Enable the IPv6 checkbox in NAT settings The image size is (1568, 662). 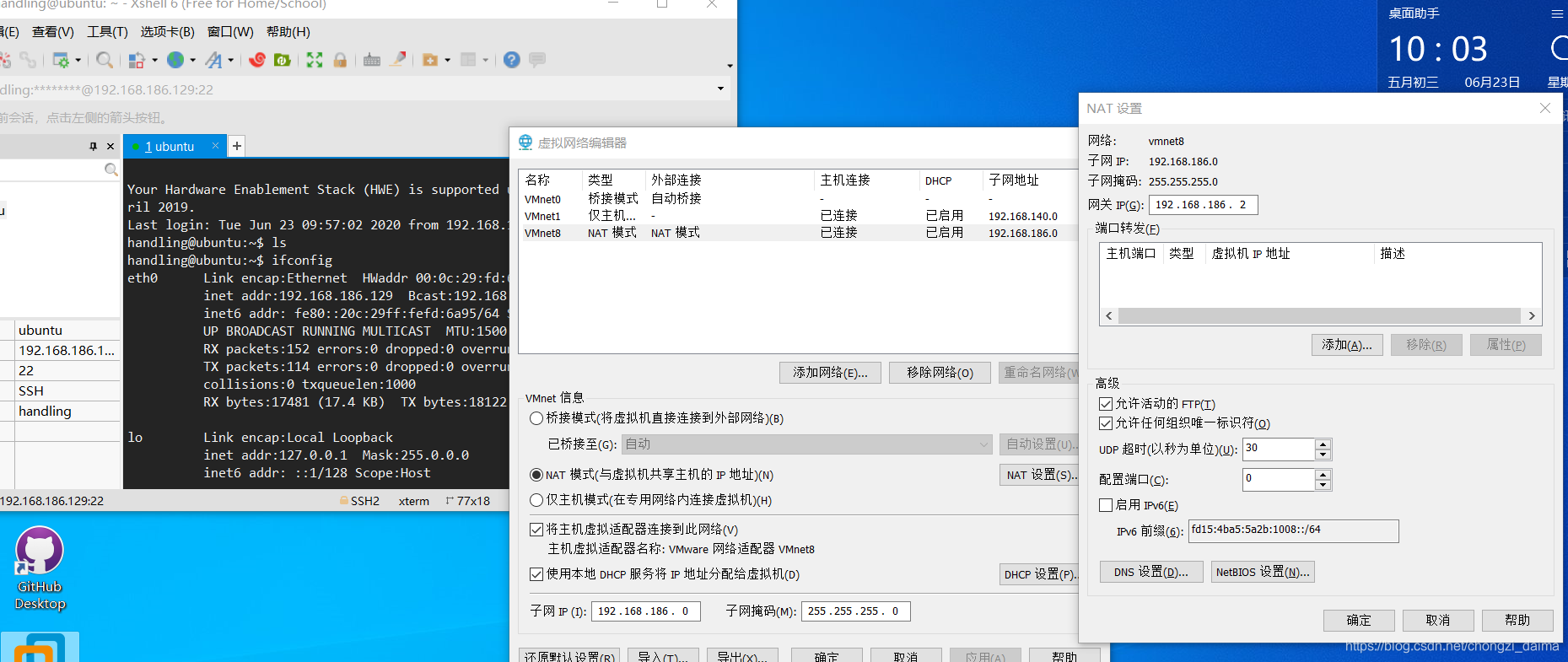[1106, 505]
